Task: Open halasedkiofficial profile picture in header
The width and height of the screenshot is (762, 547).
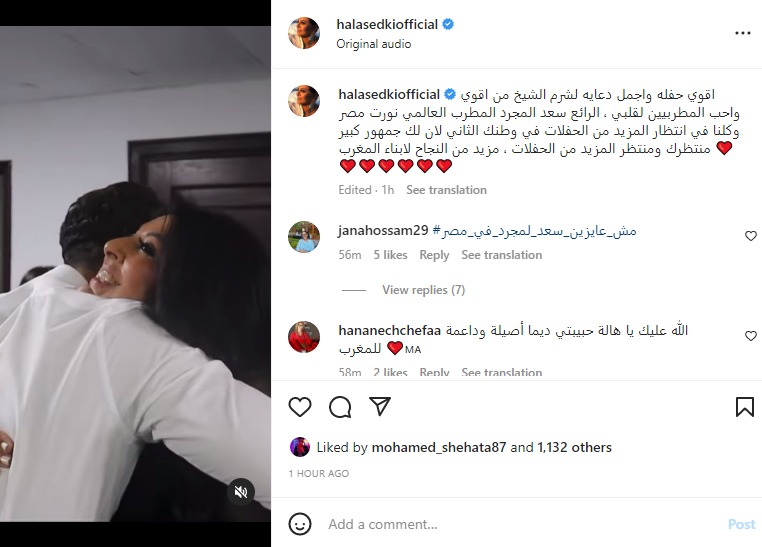Action: click(304, 33)
